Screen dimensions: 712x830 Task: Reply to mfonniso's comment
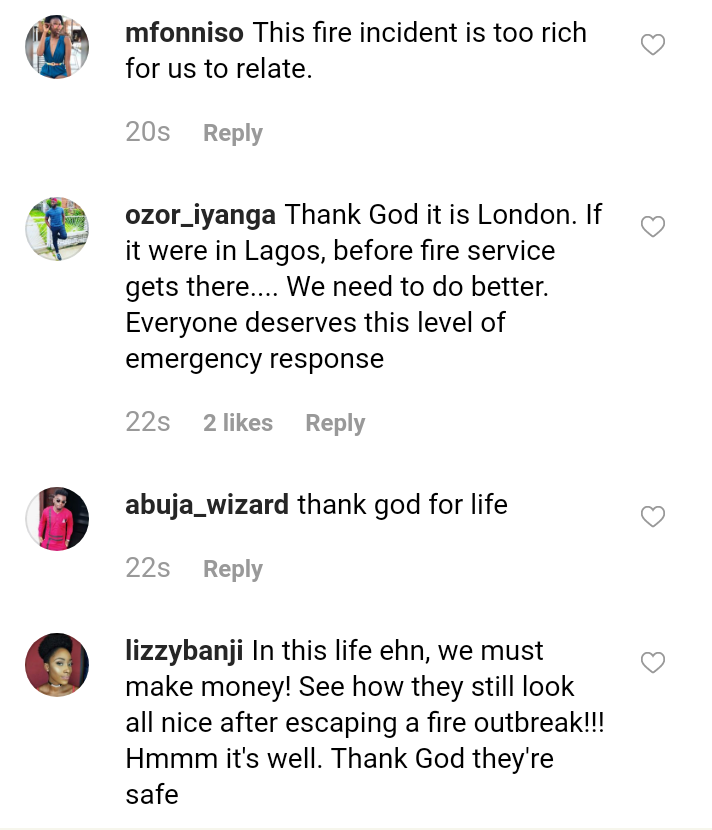click(232, 133)
